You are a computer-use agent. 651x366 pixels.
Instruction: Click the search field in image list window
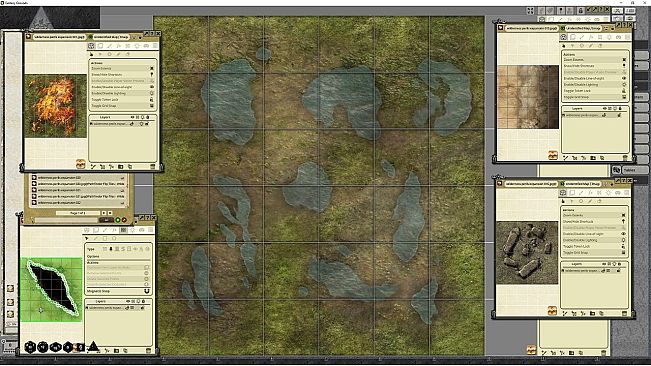click(66, 220)
